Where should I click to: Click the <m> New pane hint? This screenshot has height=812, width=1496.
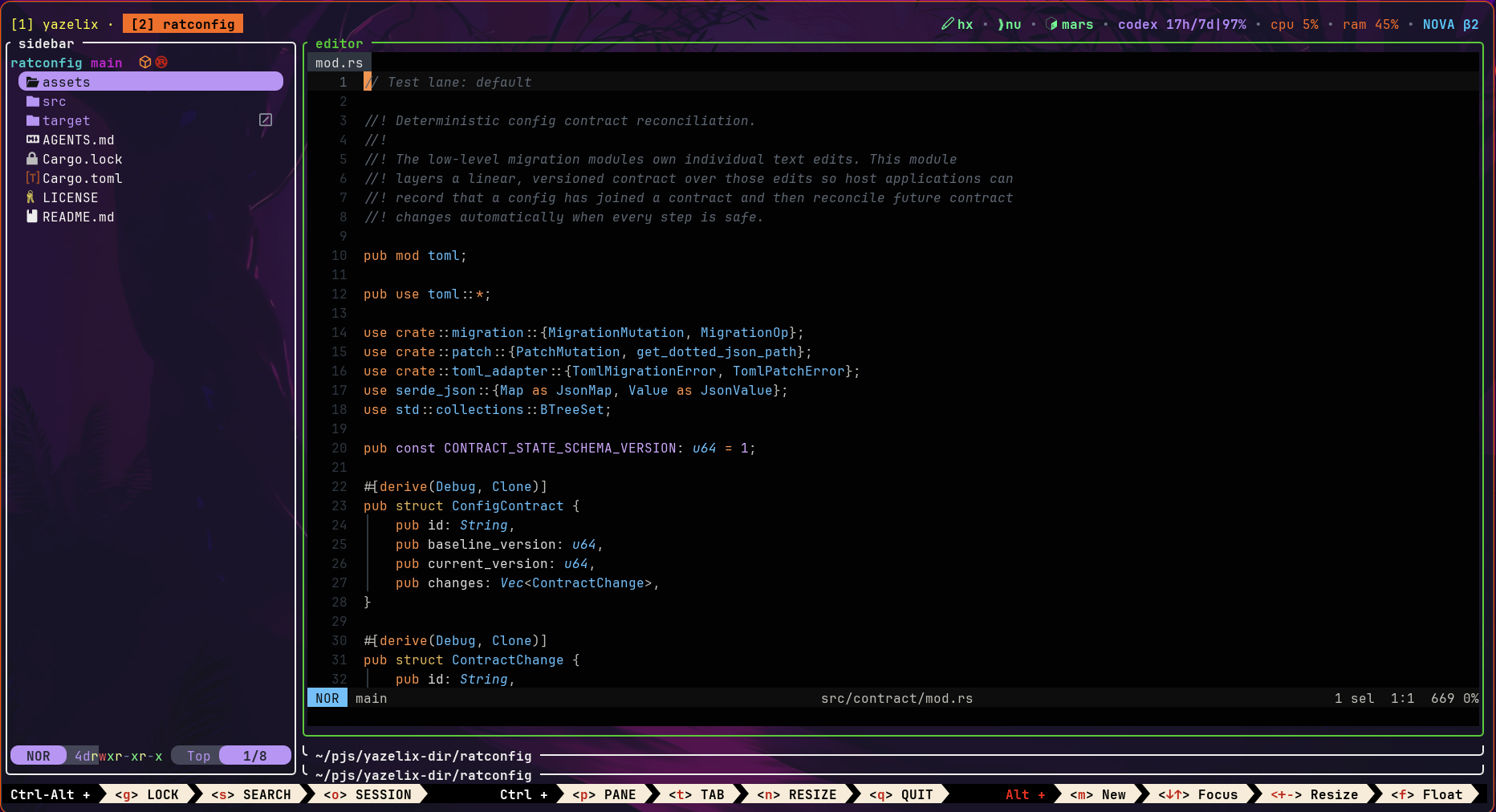coord(1098,794)
